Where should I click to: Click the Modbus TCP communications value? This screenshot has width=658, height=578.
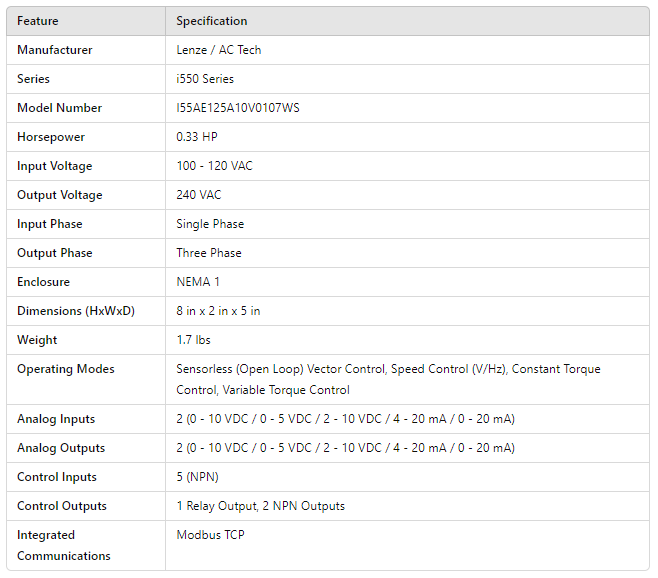[210, 535]
